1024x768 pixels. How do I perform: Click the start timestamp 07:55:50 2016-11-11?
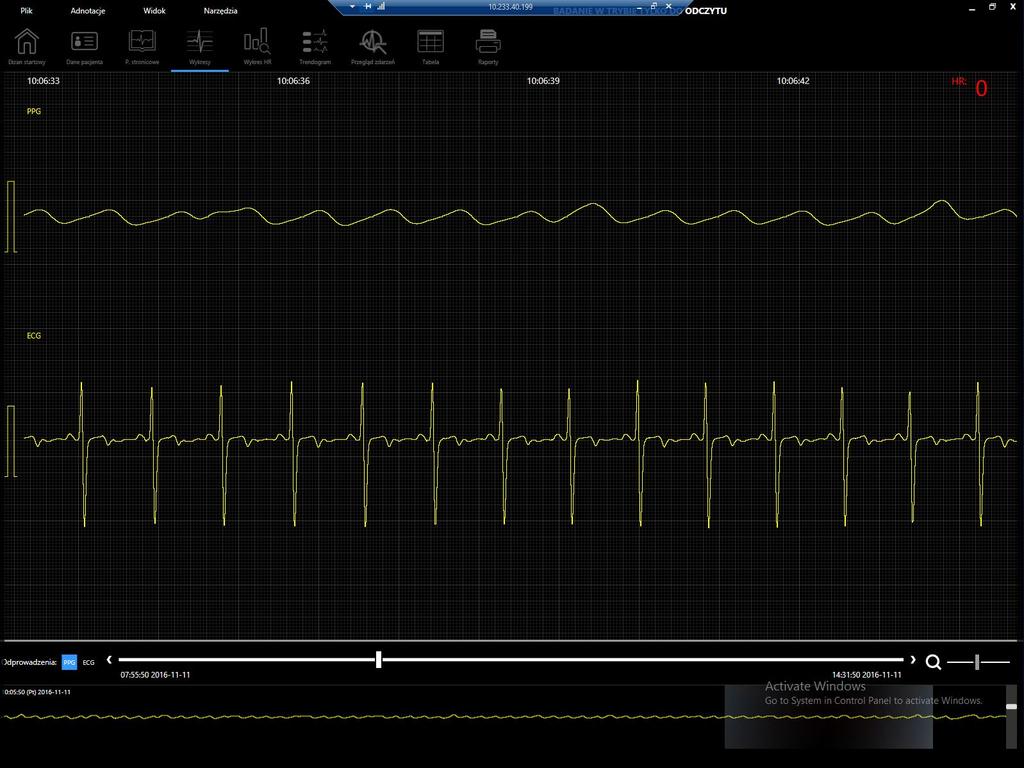point(155,675)
